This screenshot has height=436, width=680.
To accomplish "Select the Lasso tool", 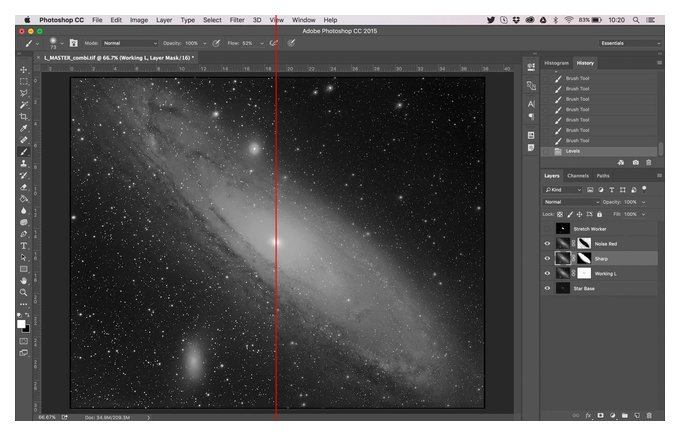I will tap(23, 93).
